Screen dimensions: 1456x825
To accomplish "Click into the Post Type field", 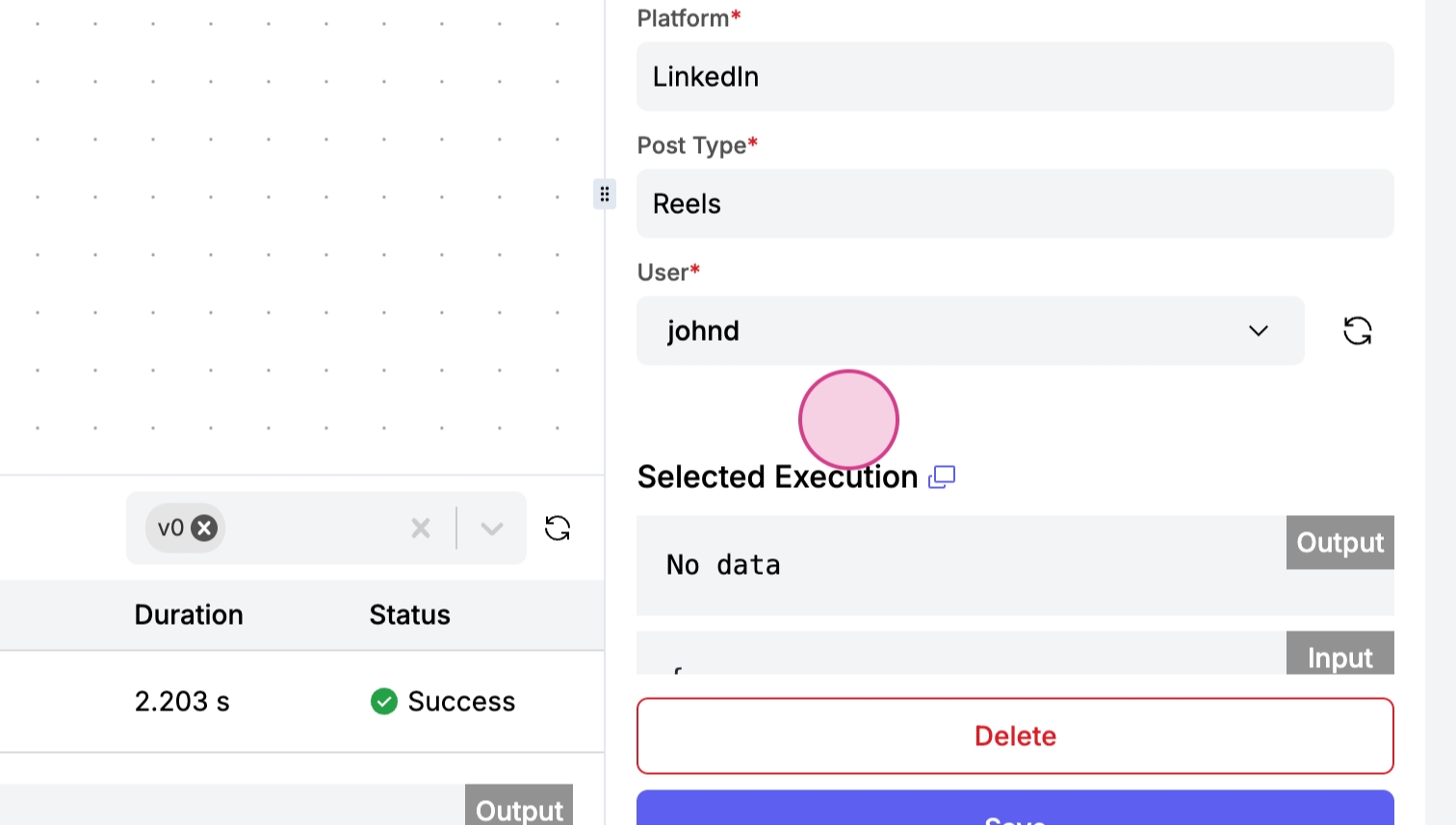I will point(1015,204).
